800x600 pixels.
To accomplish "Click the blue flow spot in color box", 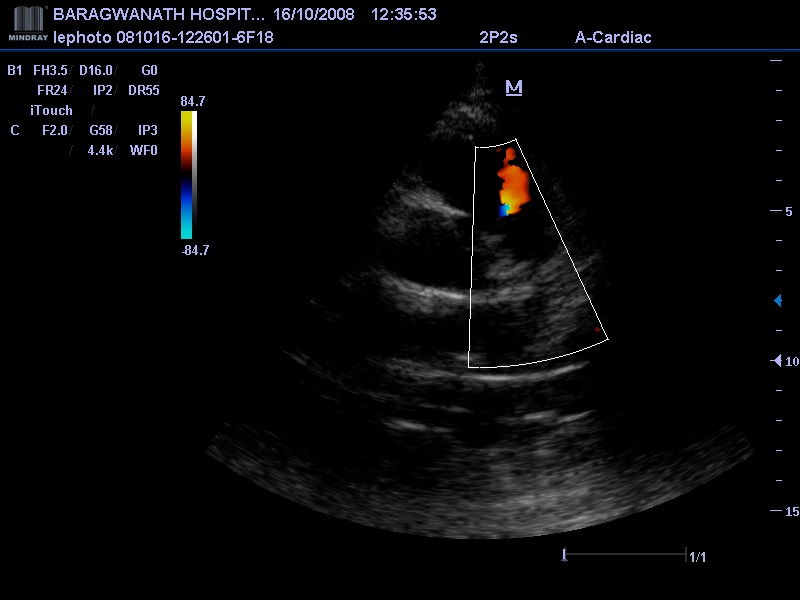I will coord(504,210).
